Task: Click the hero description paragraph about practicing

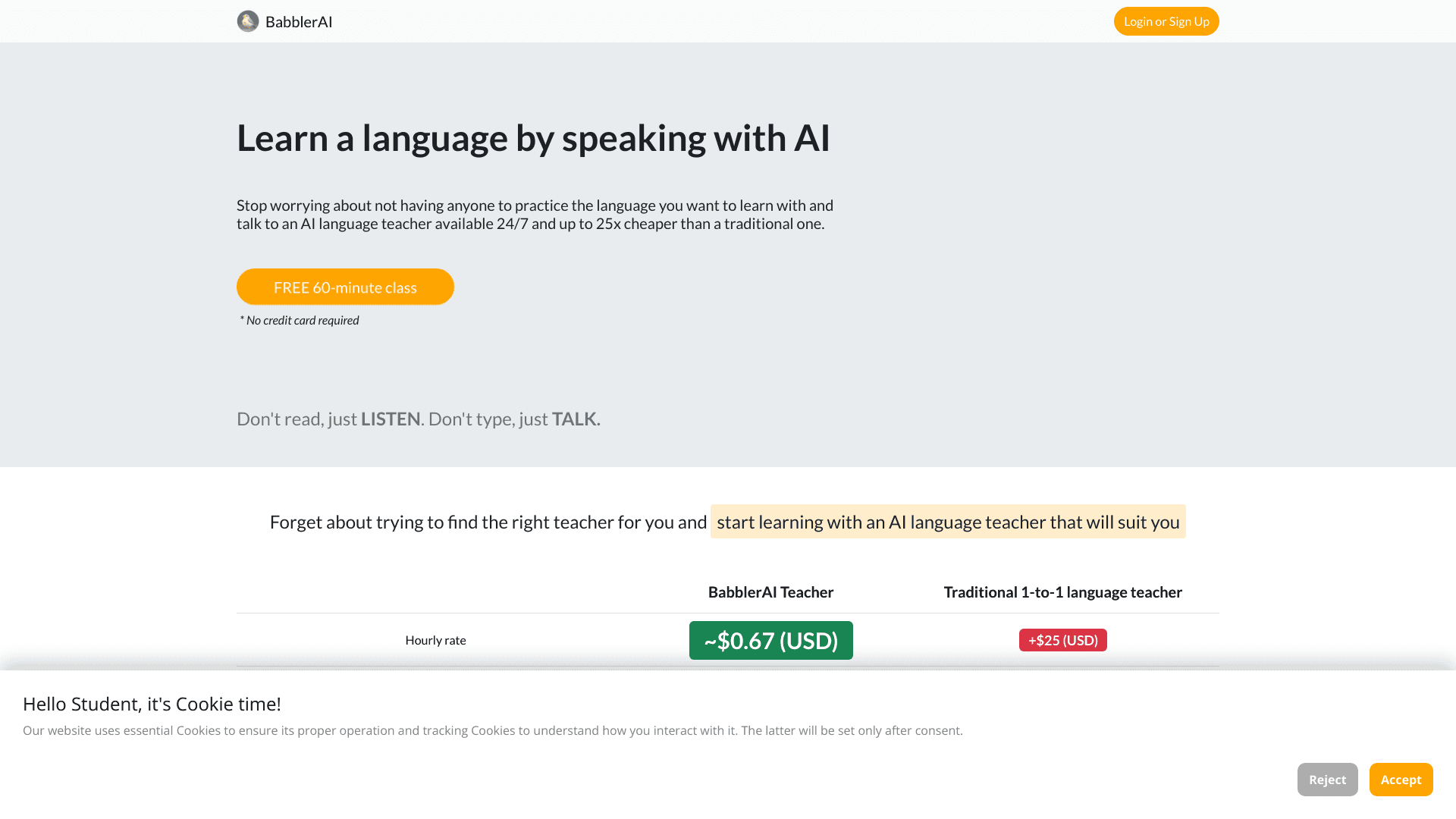Action: [x=534, y=215]
